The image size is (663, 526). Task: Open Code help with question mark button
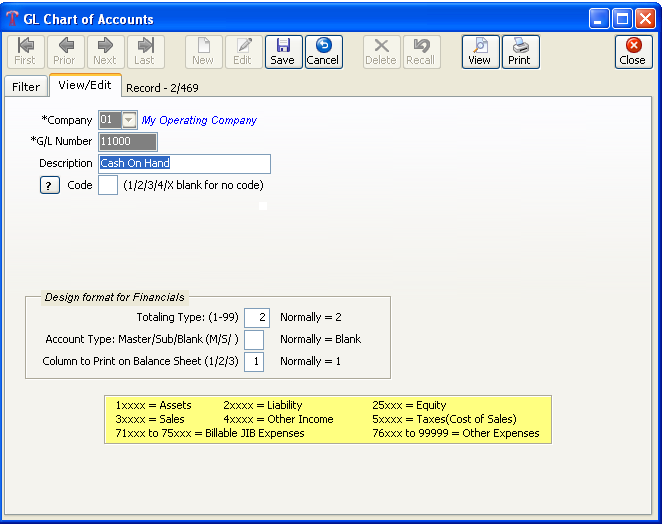[49, 185]
